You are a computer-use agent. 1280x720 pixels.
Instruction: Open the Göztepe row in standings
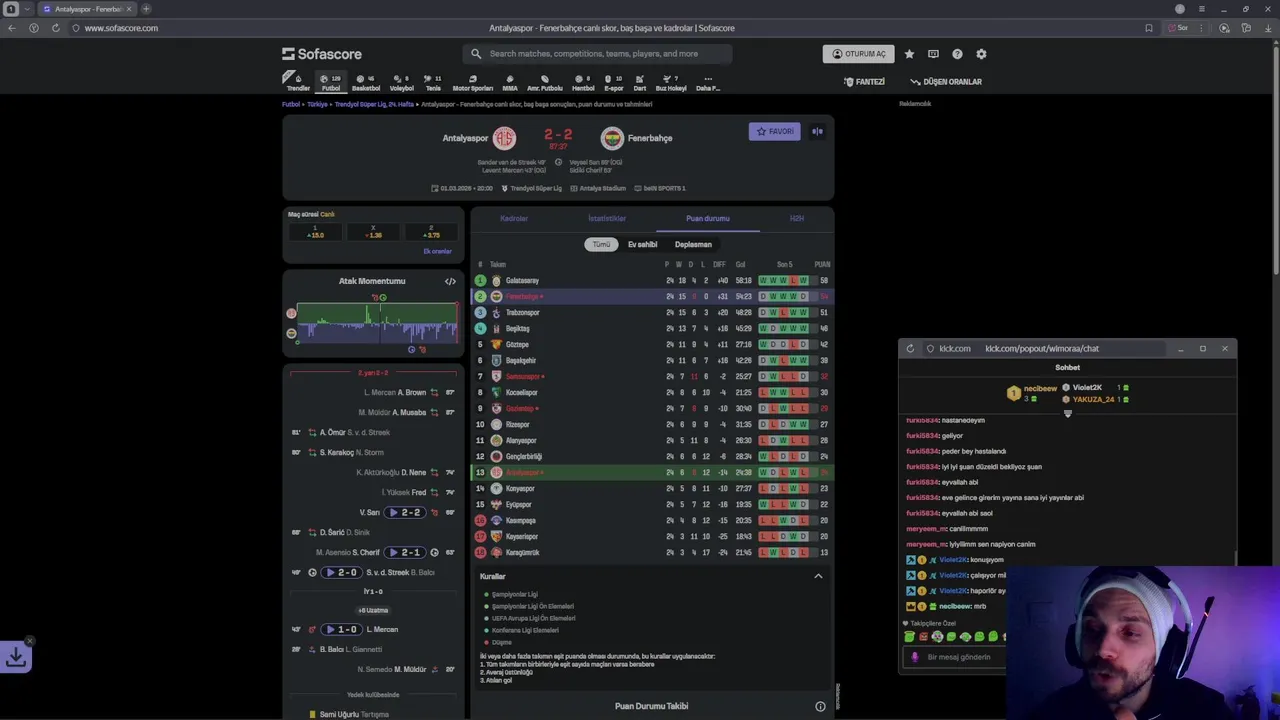point(652,344)
